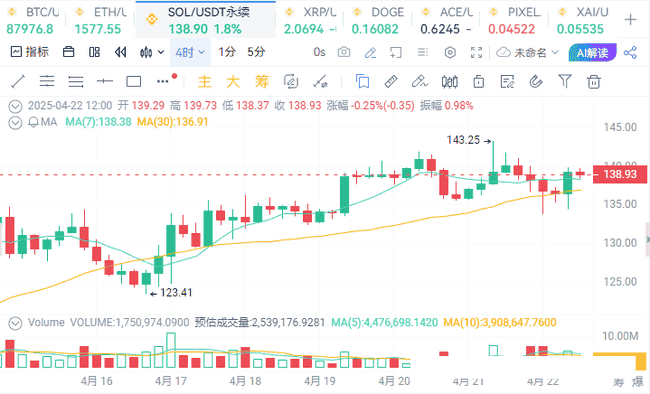Add a new ticker tab with plus
This screenshot has height=394, width=650.
coord(631,19)
